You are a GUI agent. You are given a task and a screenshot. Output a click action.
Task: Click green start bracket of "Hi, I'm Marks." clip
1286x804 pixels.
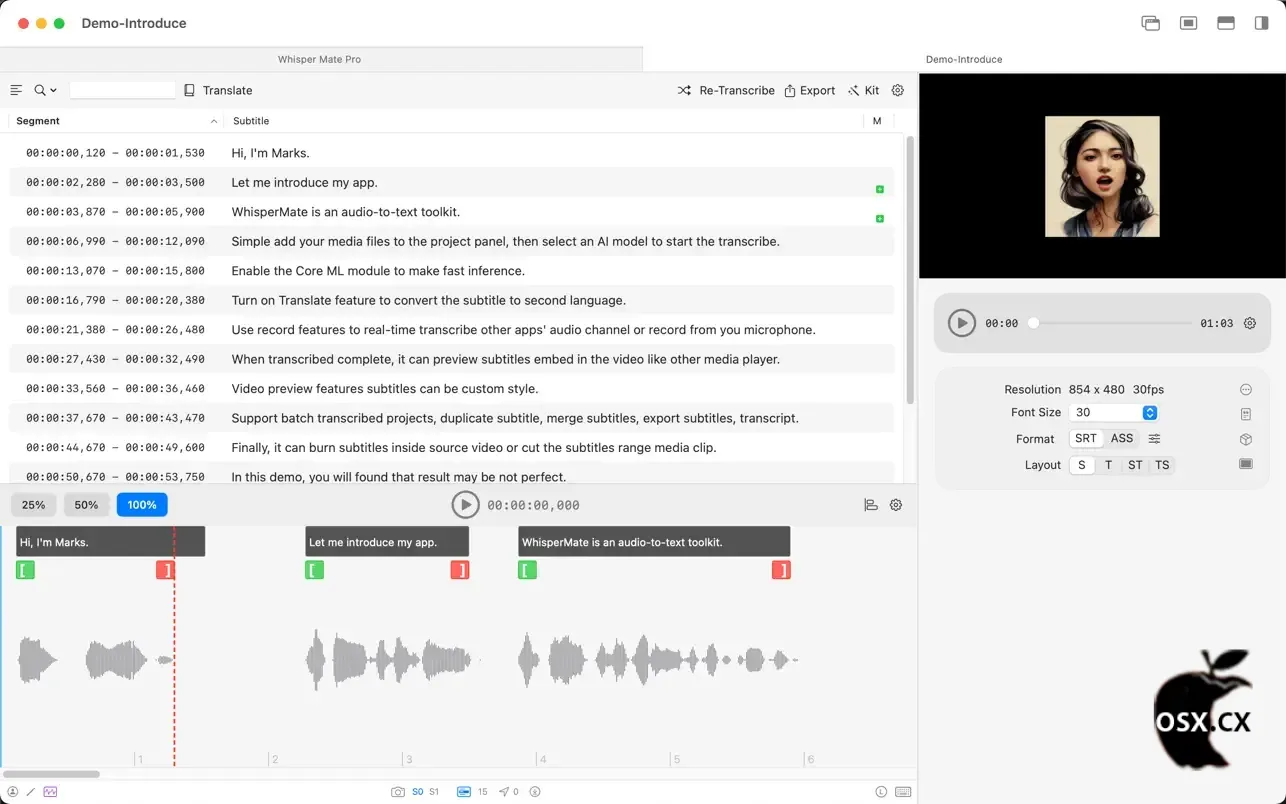(25, 570)
